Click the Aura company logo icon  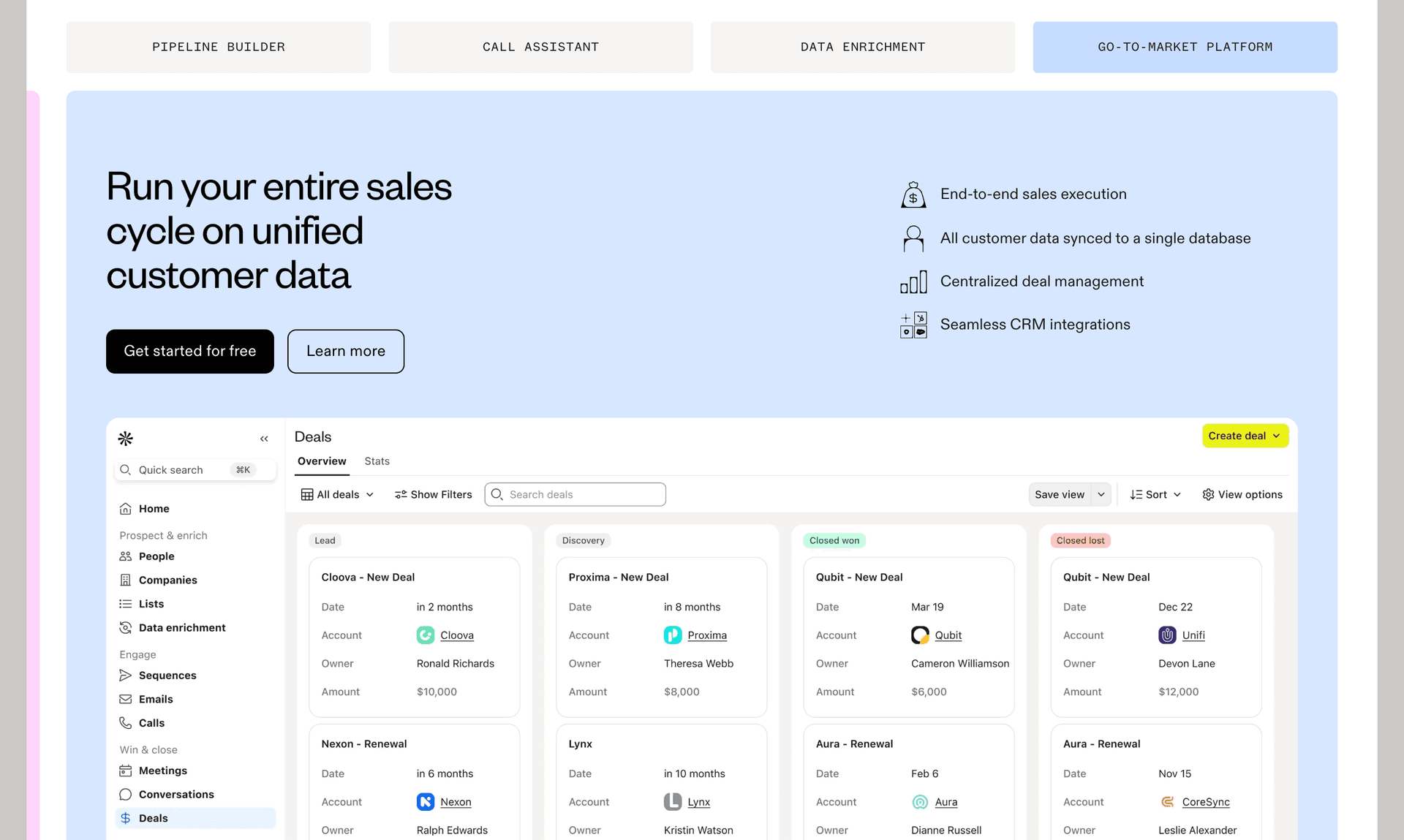pyautogui.click(x=920, y=802)
